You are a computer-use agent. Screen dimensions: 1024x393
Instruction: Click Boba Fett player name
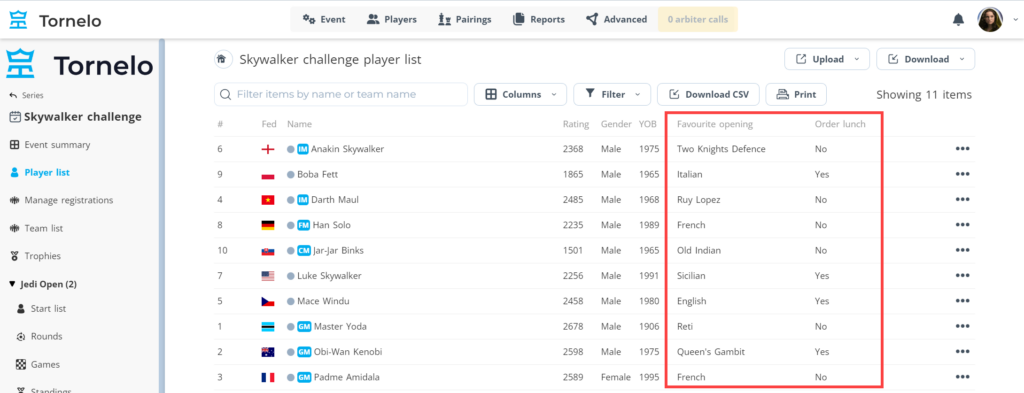(317, 174)
